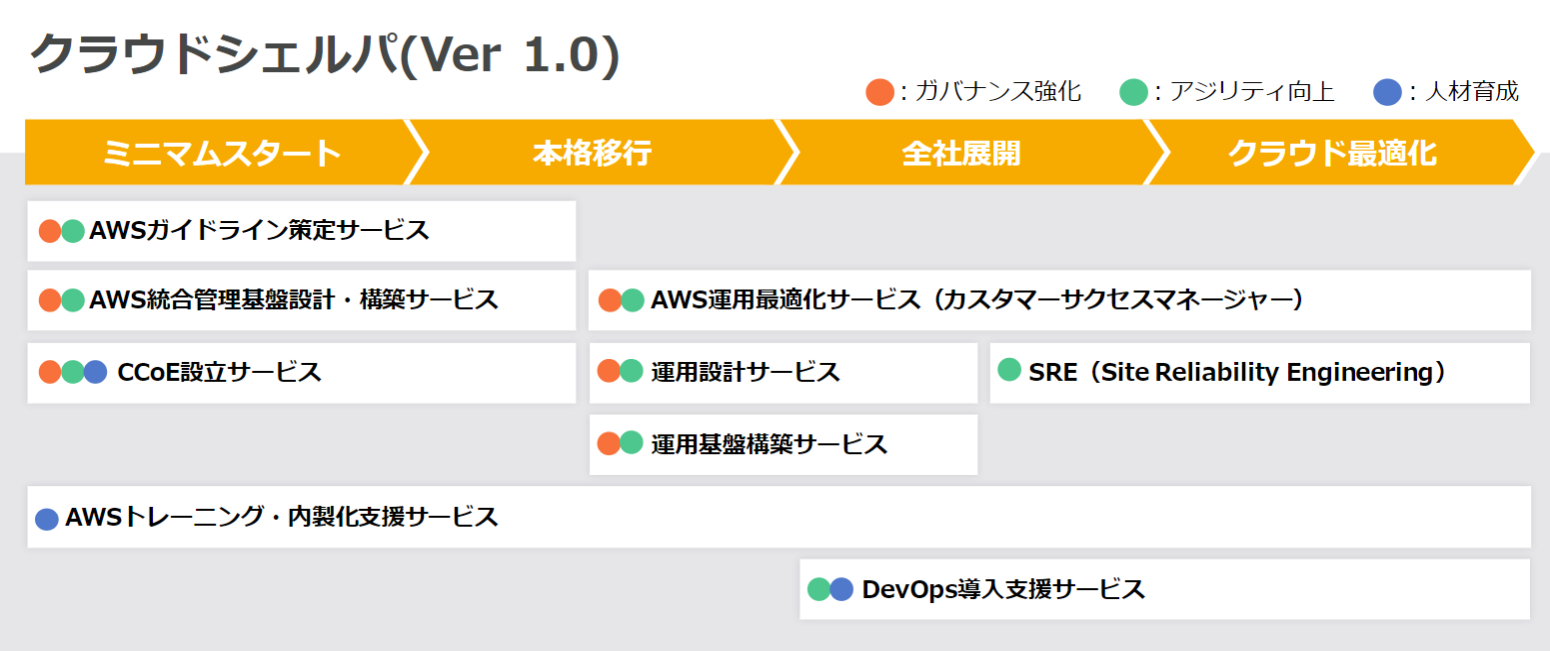
Task: Click the ミニマムスタート phase arrow
Action: coord(221,153)
